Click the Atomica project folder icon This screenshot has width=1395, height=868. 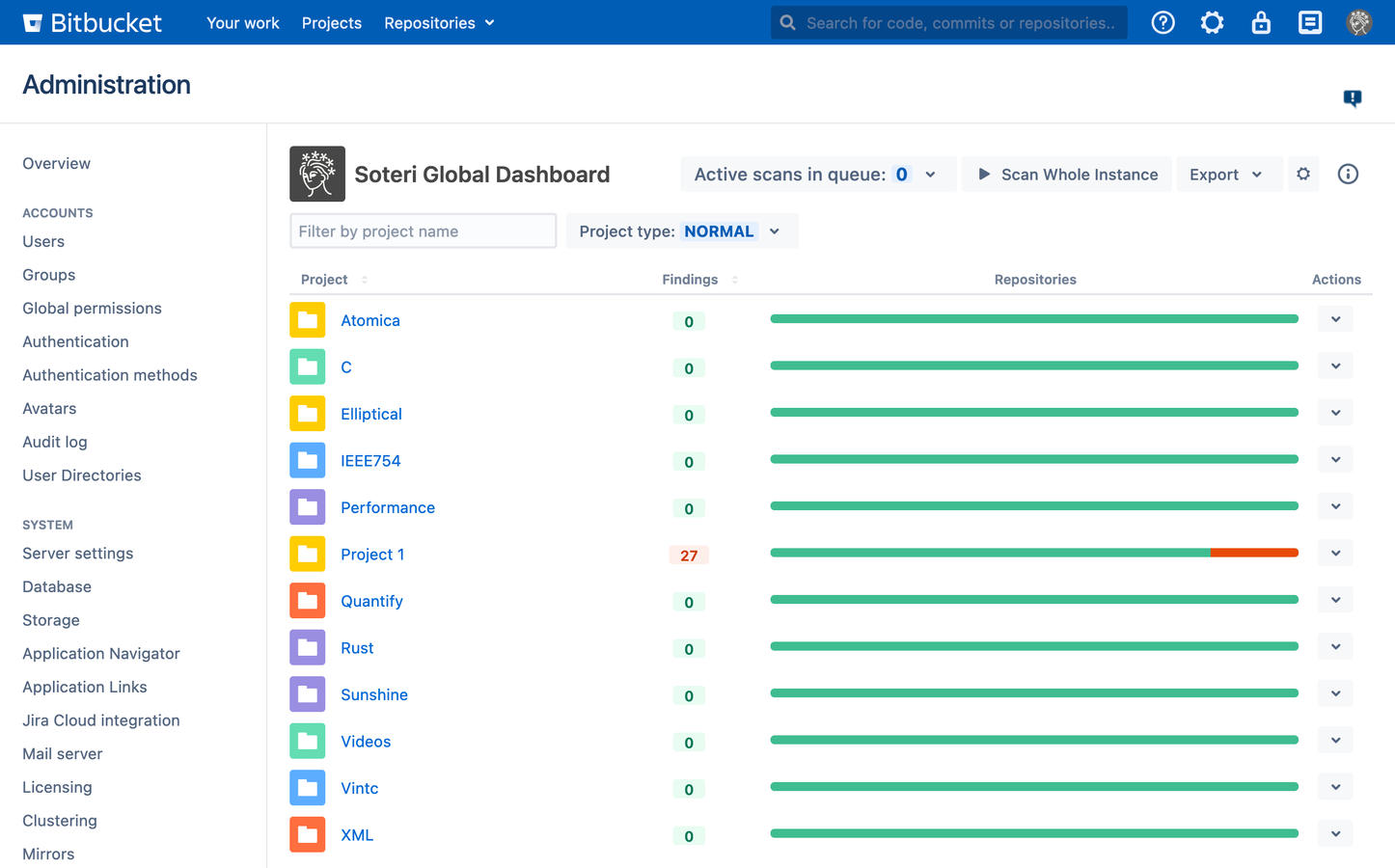tap(308, 320)
